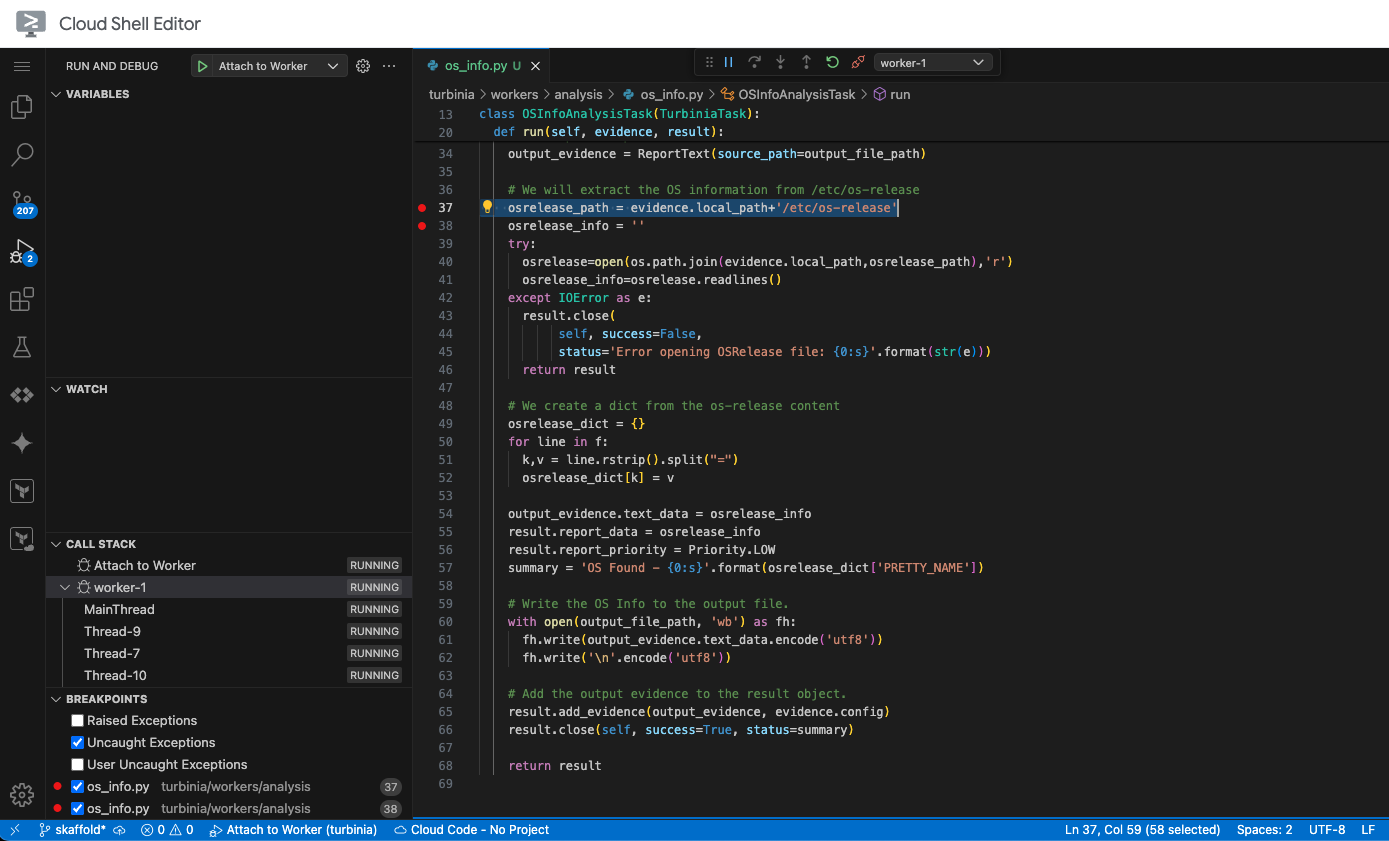Disconnect the debugger
1389x841 pixels.
(858, 62)
